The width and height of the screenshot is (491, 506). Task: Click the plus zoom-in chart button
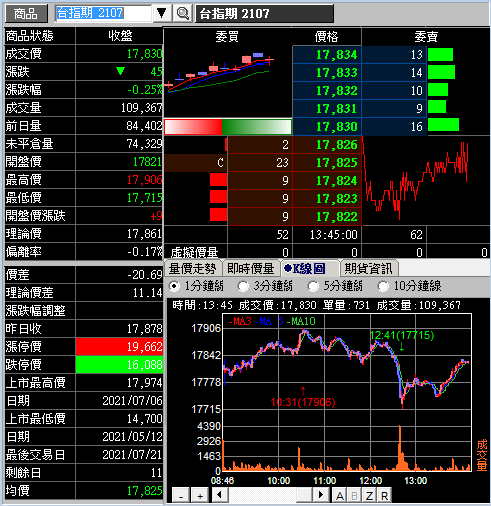click(x=200, y=496)
